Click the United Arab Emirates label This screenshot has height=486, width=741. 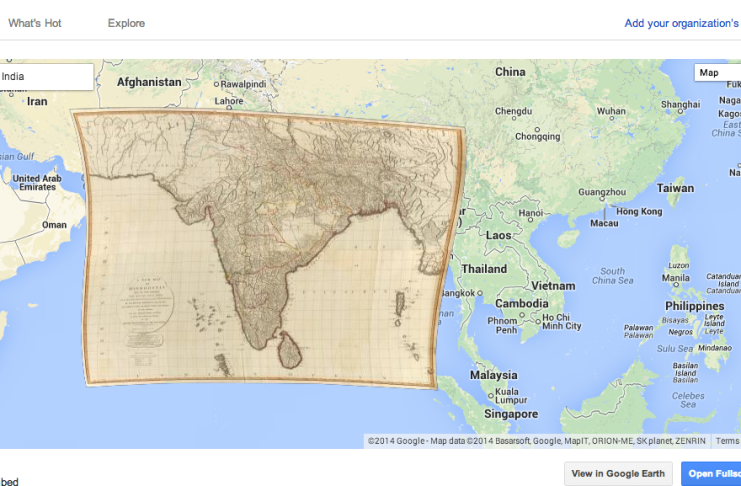click(x=37, y=182)
